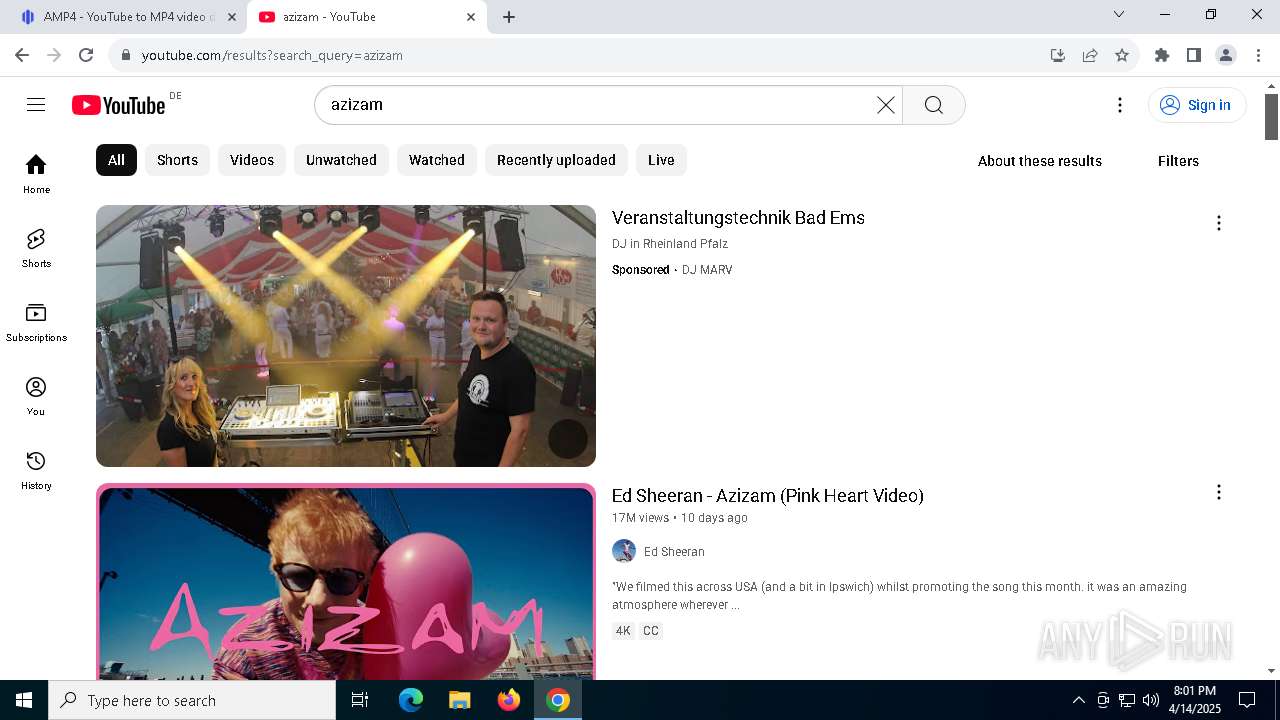1280x720 pixels.
Task: Open History in the sidebar
Action: point(36,470)
